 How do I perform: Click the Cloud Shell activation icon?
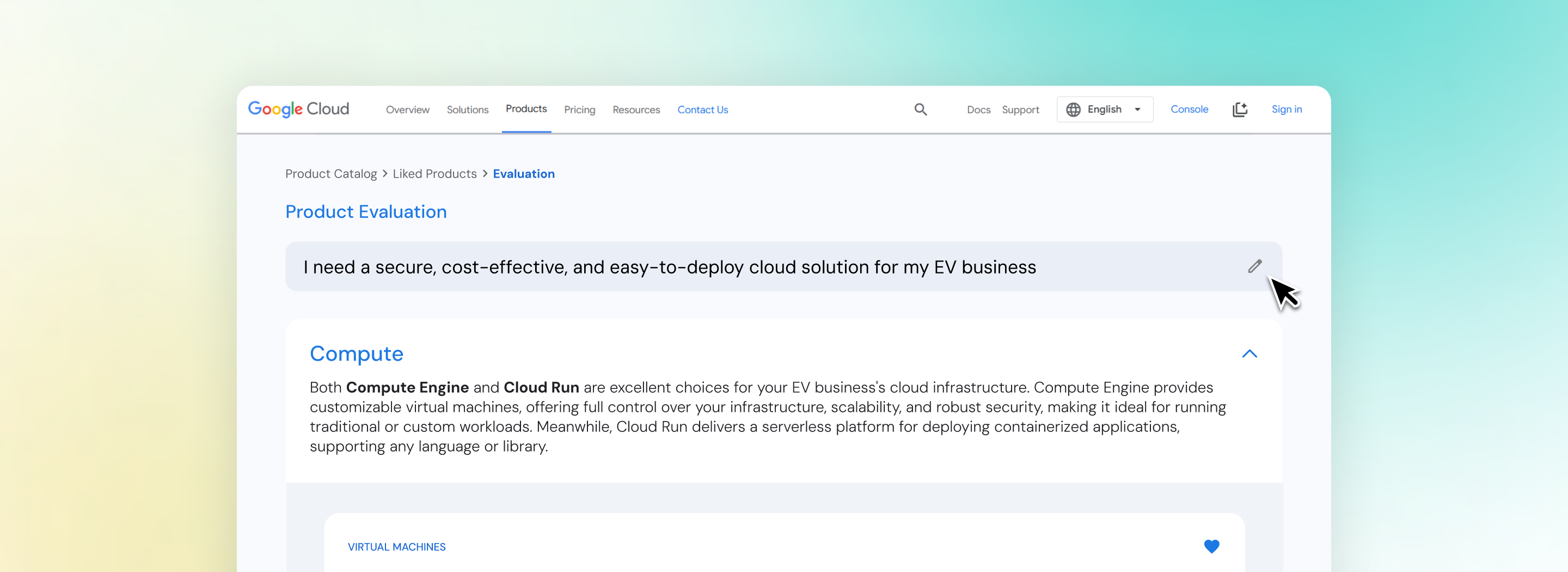[x=1240, y=109]
